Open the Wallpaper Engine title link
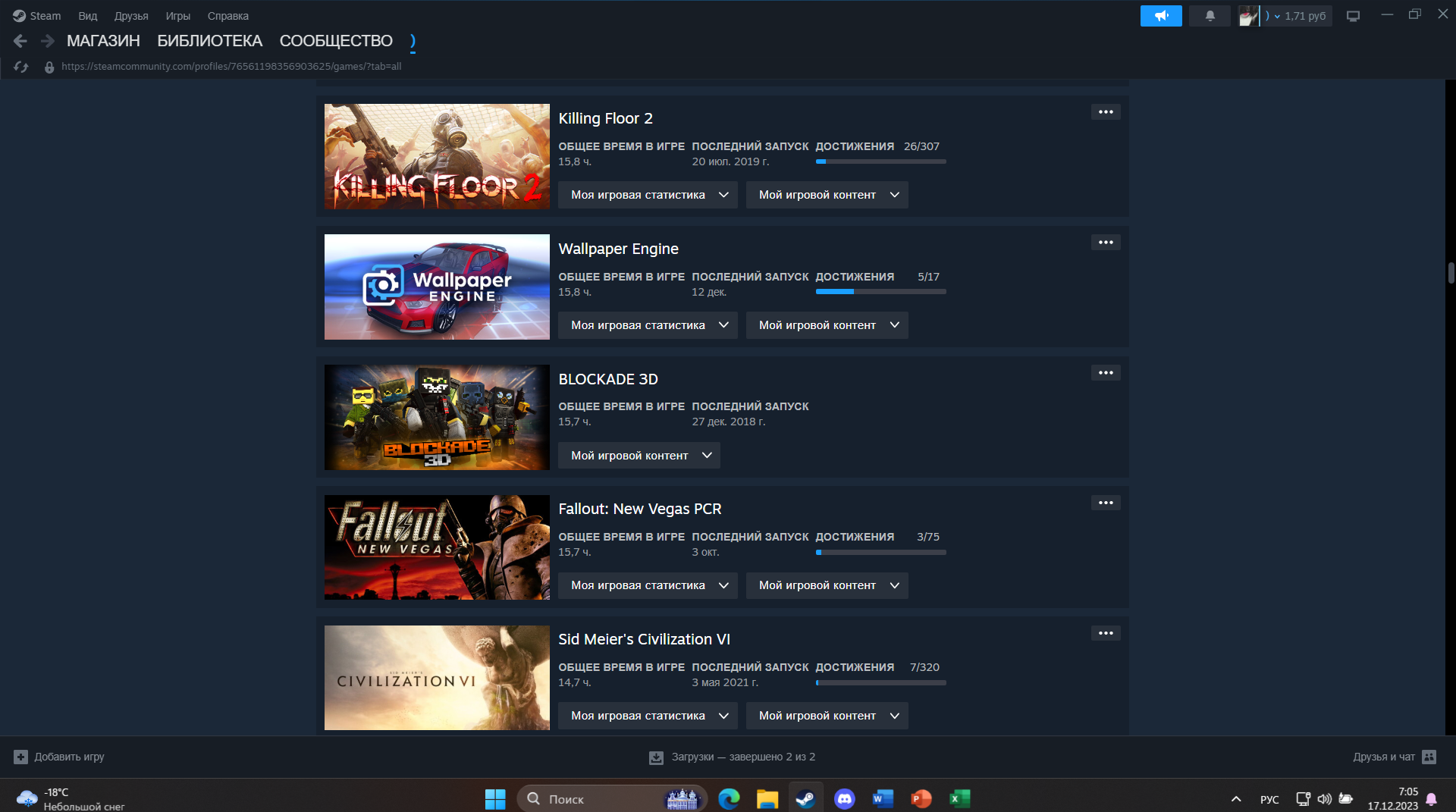The height and width of the screenshot is (812, 1456). click(x=618, y=249)
